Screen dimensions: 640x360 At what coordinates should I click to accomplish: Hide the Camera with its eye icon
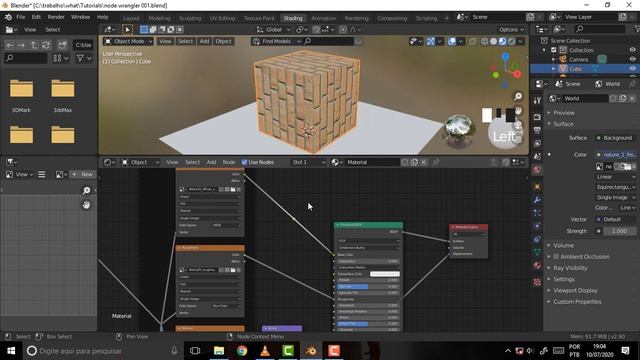click(632, 59)
